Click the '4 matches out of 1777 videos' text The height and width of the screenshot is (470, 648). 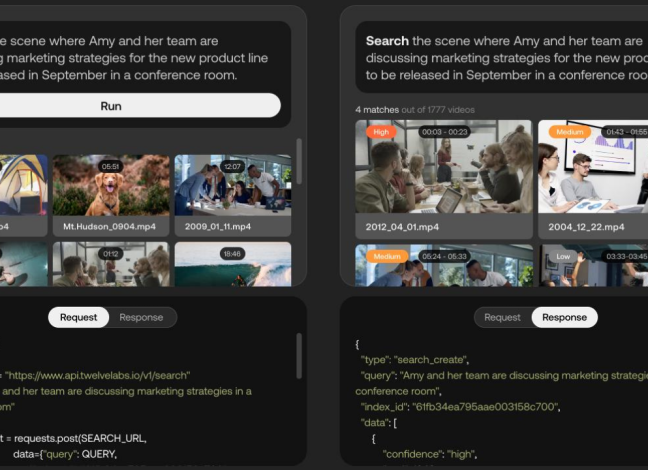pos(415,110)
